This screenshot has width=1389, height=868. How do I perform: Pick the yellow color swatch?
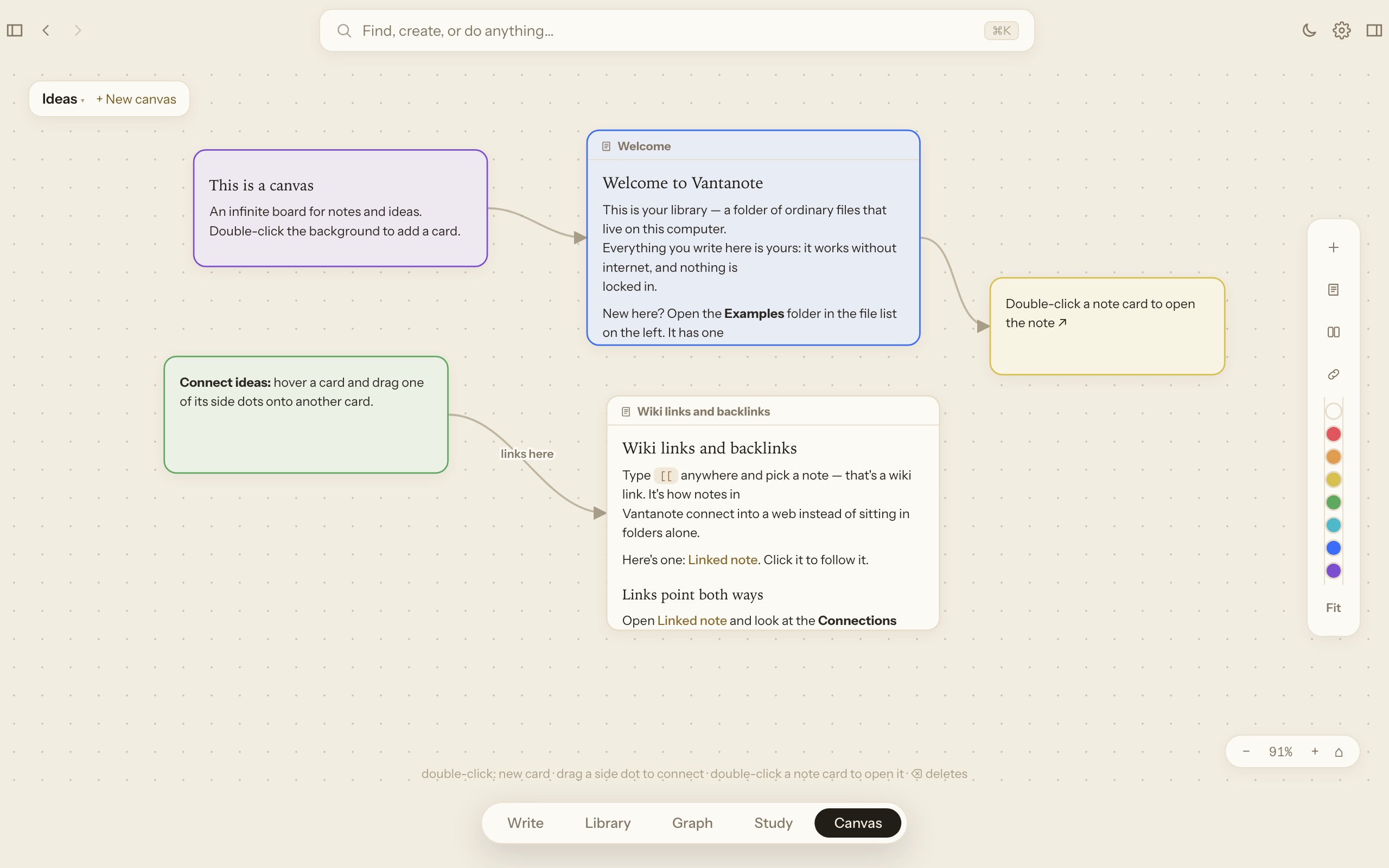(1333, 480)
